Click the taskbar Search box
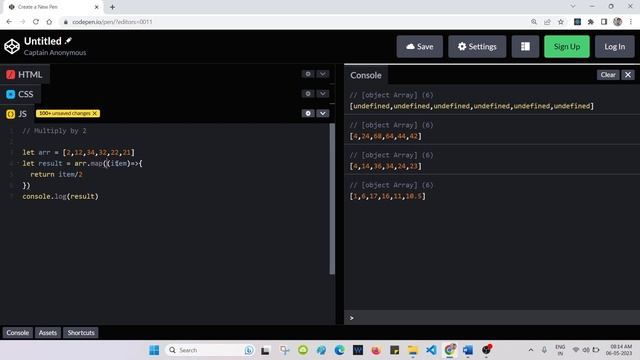This screenshot has height=360, width=640. [x=211, y=350]
